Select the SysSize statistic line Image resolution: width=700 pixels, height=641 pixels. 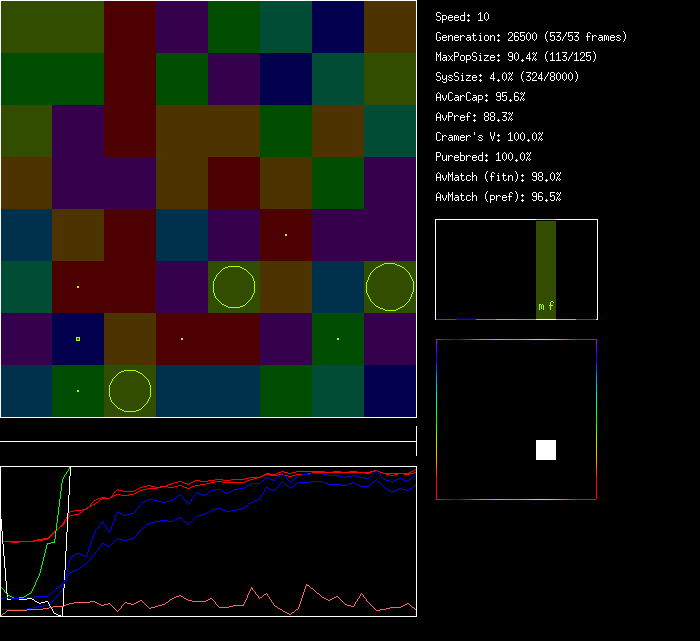pyautogui.click(x=503, y=77)
